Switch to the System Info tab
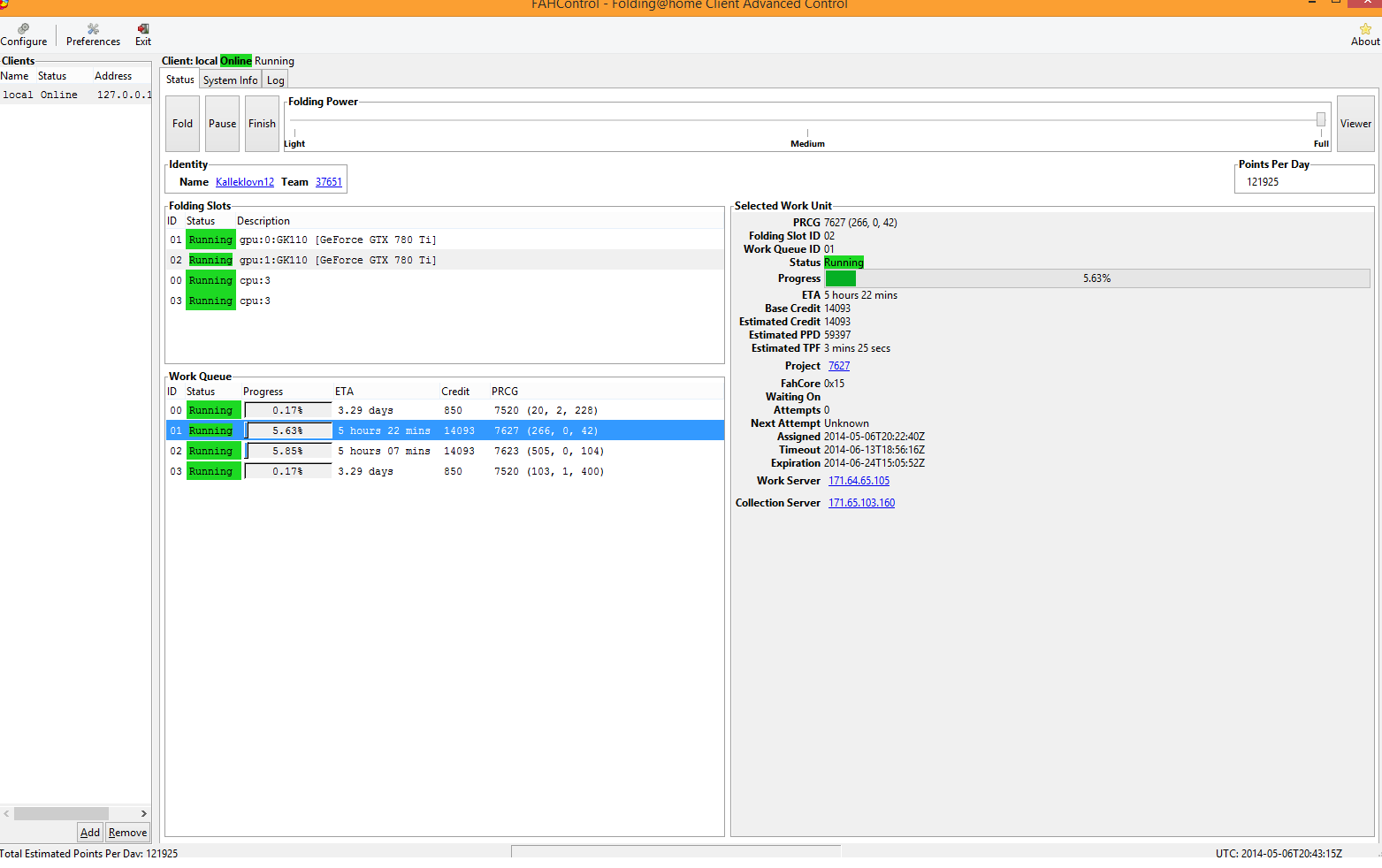 pos(230,80)
